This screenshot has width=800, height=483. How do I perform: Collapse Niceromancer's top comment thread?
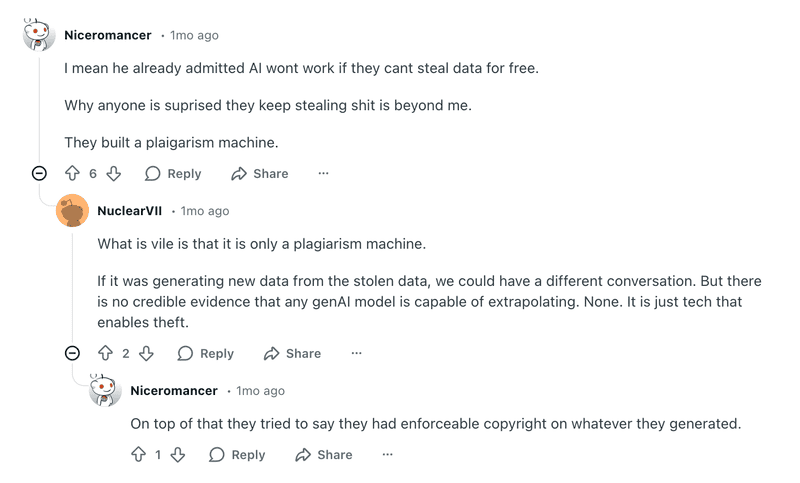(39, 173)
